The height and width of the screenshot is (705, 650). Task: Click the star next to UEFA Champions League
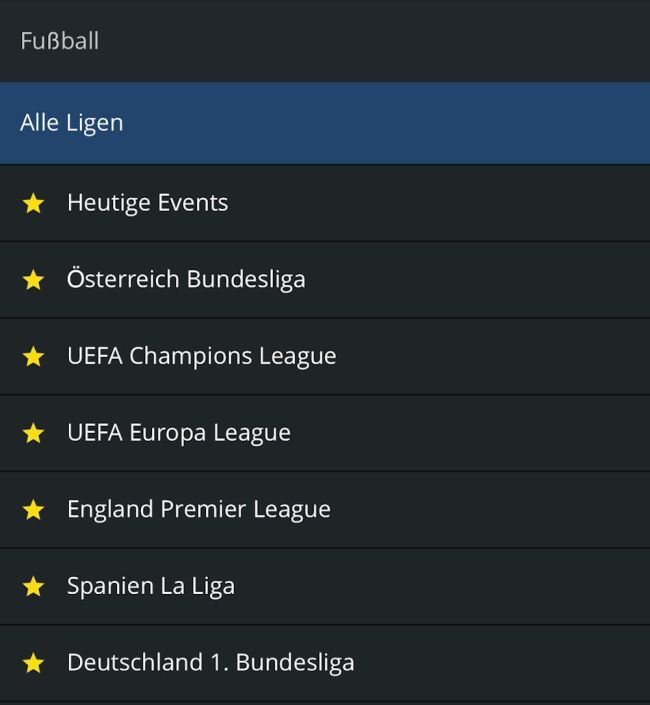tap(33, 356)
